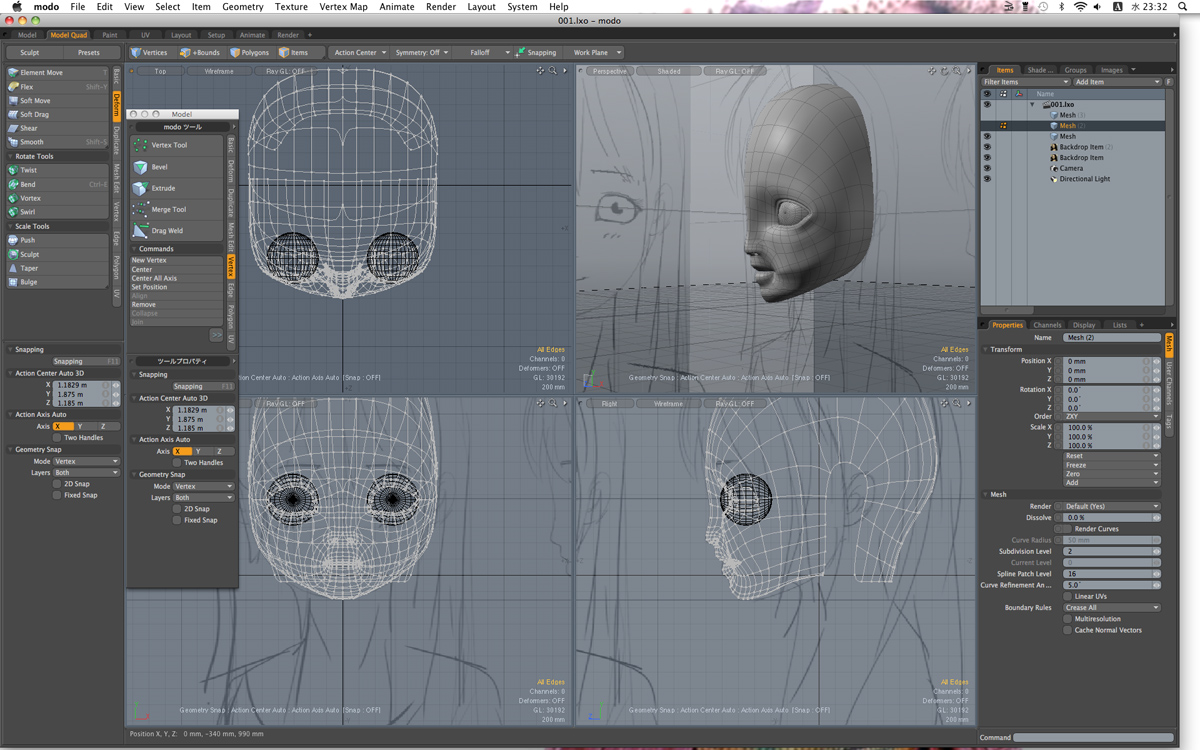1200x750 pixels.
Task: Click the Snapping toolbar button
Action: pyautogui.click(x=536, y=53)
